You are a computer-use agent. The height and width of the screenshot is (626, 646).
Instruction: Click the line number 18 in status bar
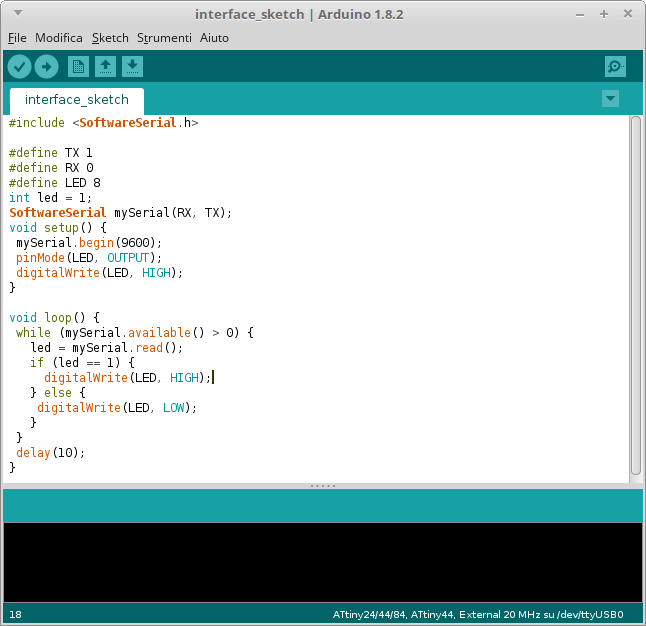tap(15, 614)
